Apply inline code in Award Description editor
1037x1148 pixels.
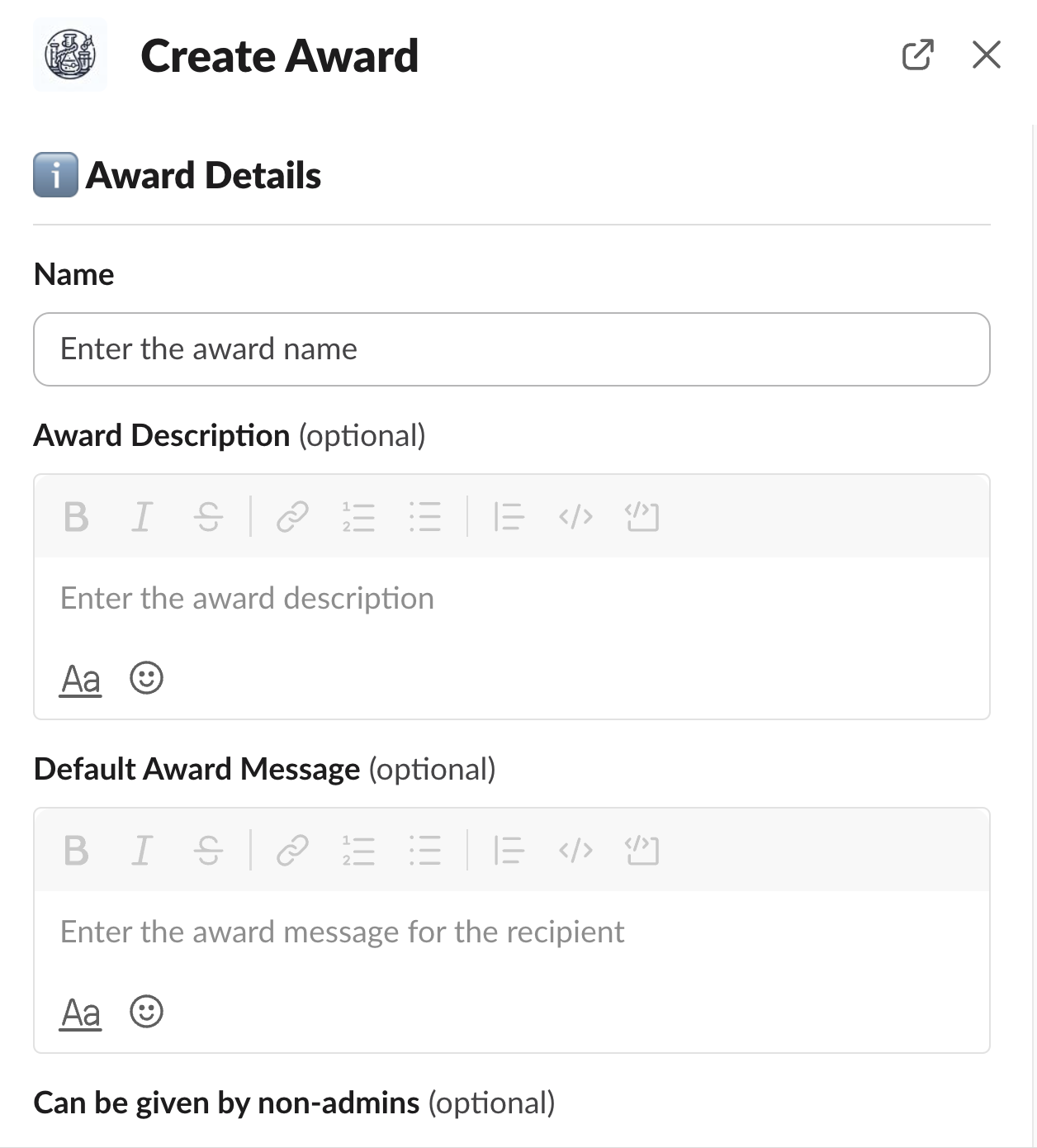point(575,518)
